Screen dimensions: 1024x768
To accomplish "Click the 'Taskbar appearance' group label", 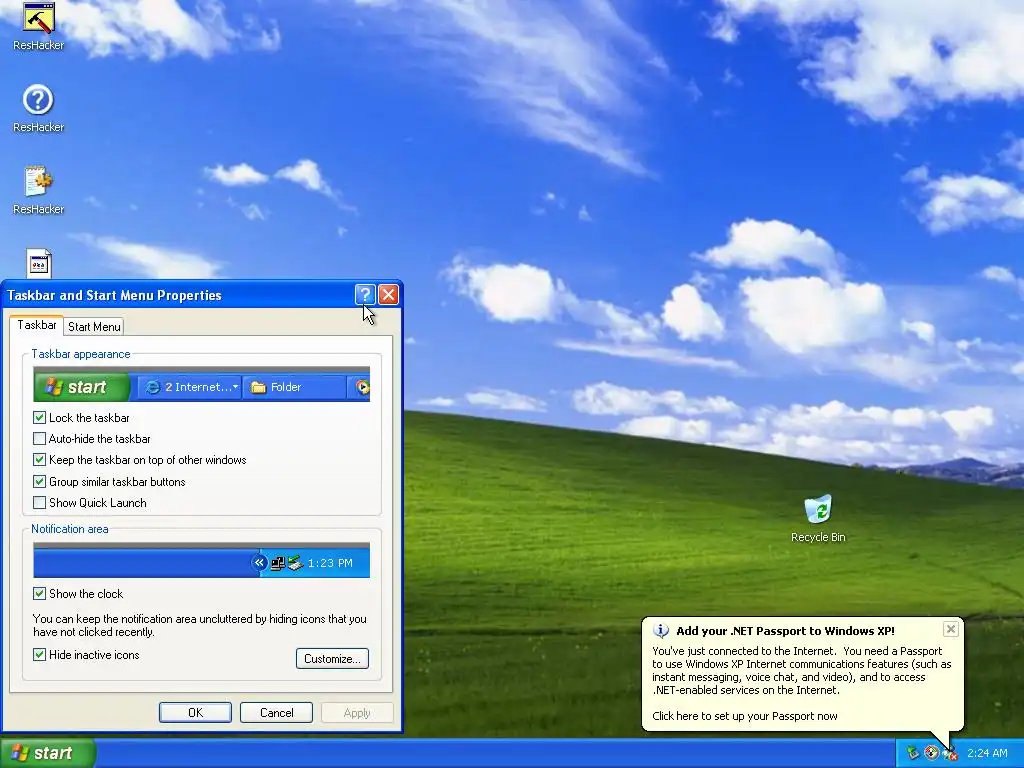I will tap(81, 354).
